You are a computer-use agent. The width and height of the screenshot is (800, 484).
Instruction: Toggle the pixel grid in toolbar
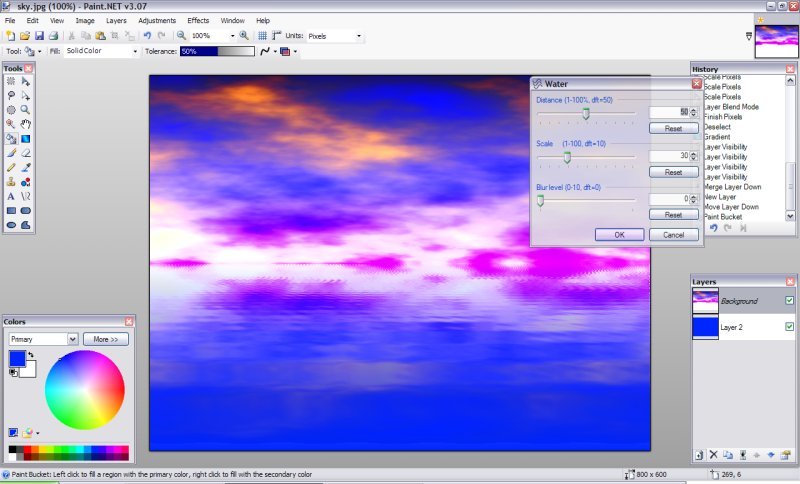263,36
